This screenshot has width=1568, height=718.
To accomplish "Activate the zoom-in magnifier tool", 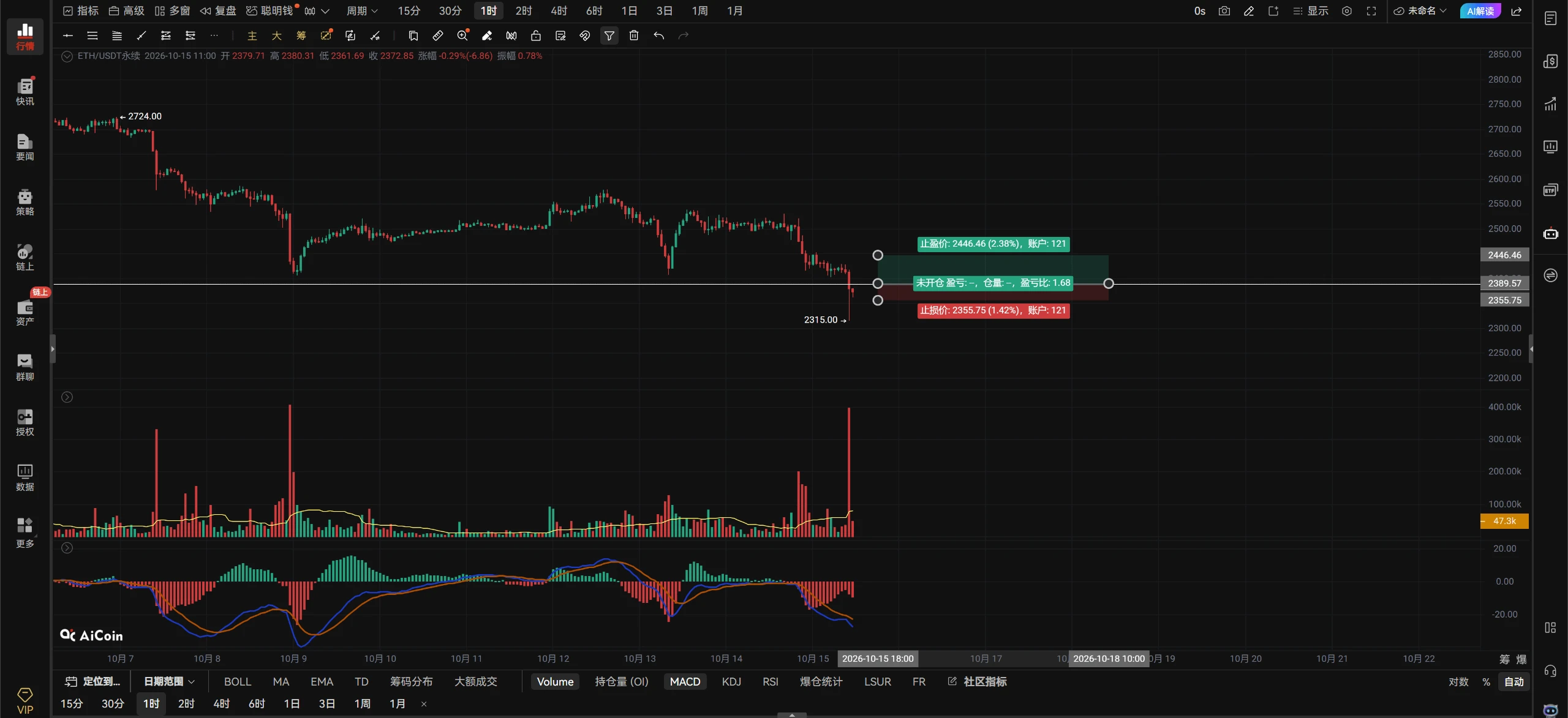I will [x=462, y=36].
